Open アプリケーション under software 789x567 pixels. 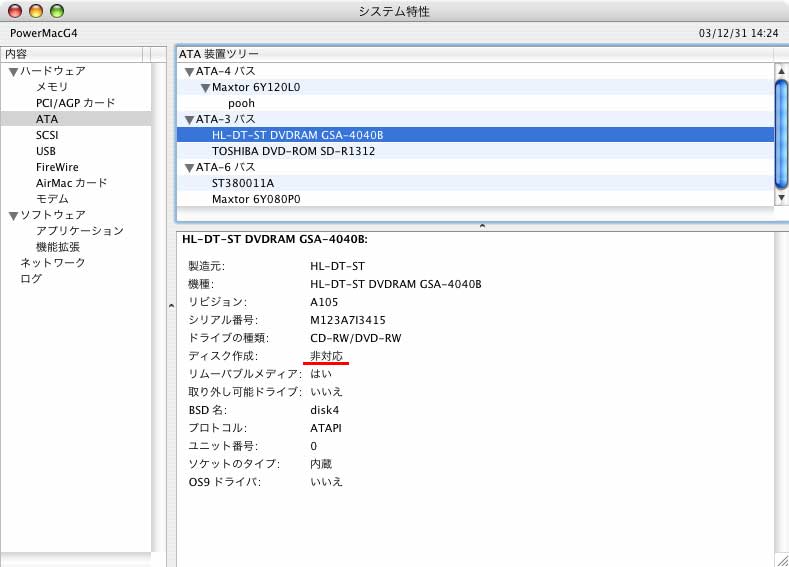(x=79, y=231)
